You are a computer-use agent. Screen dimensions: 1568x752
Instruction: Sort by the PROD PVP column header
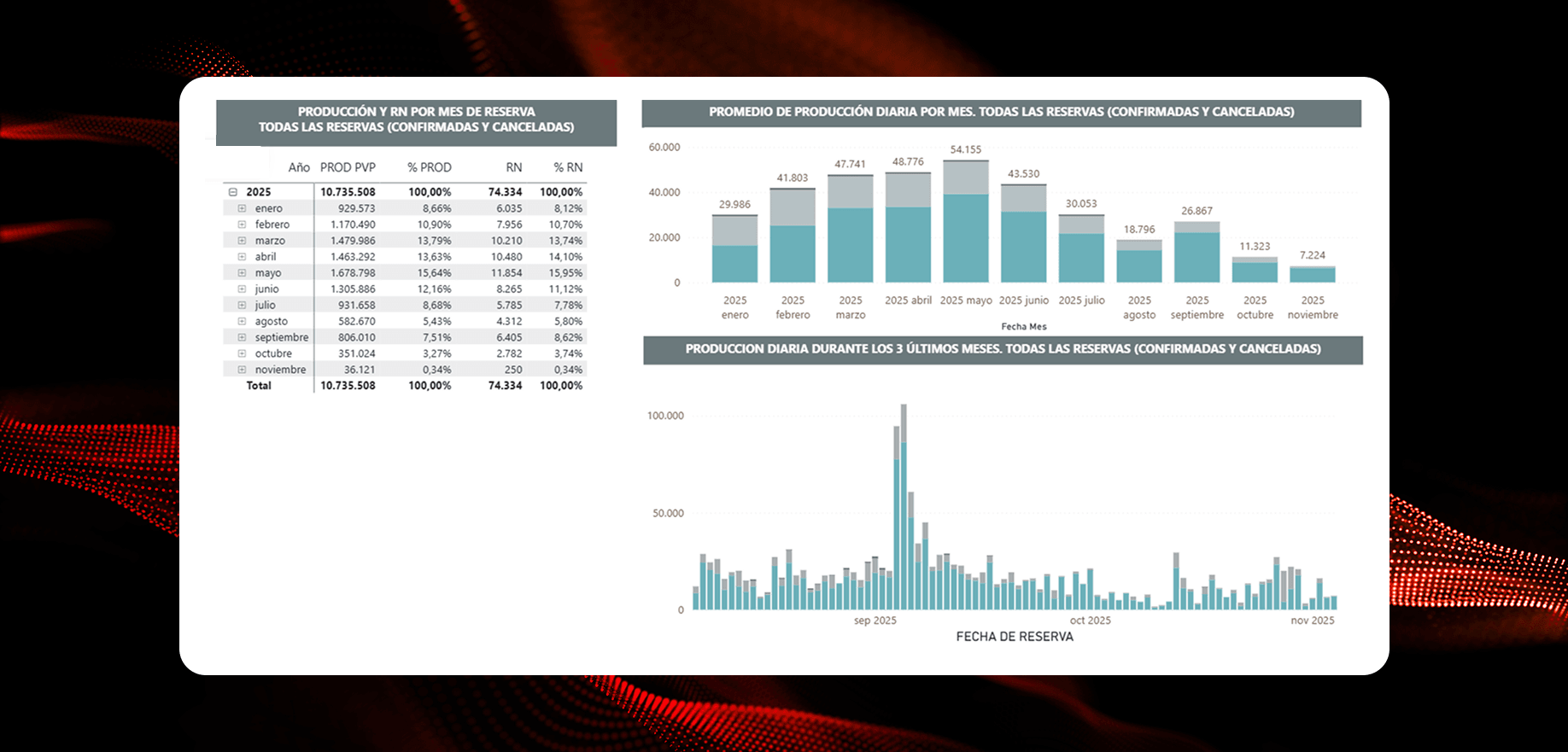348,167
